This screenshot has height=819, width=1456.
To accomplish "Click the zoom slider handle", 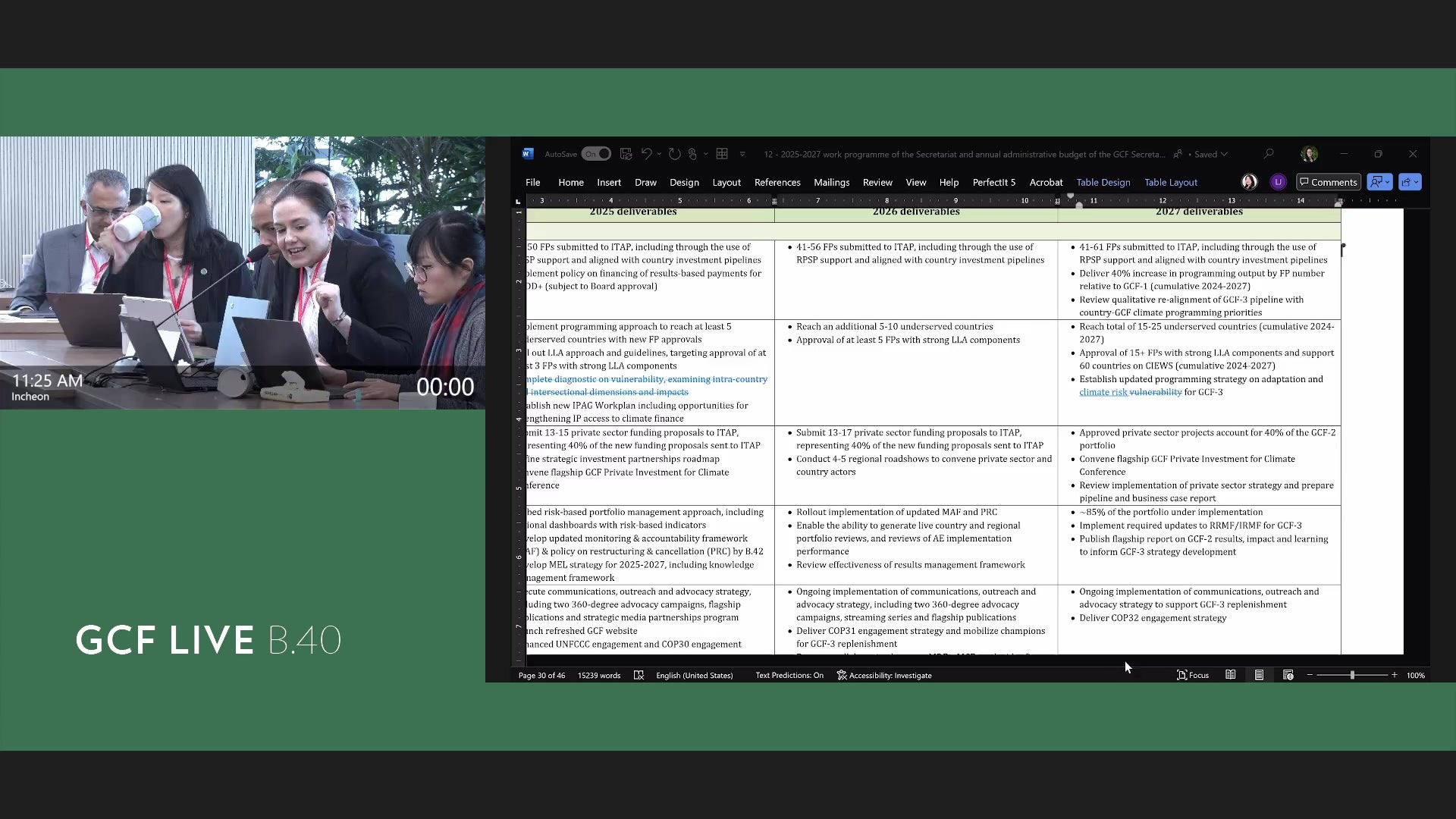I will pyautogui.click(x=1352, y=675).
